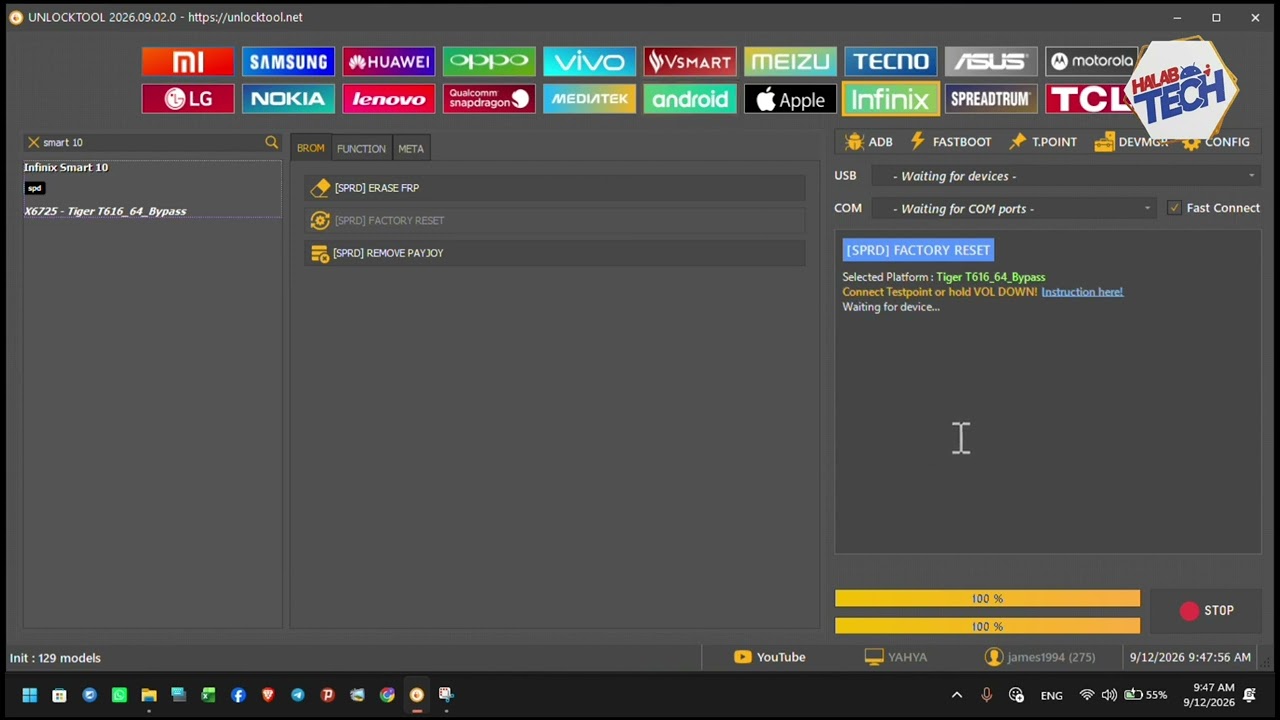1280x720 pixels.
Task: Open the ADB tab
Action: (x=869, y=142)
